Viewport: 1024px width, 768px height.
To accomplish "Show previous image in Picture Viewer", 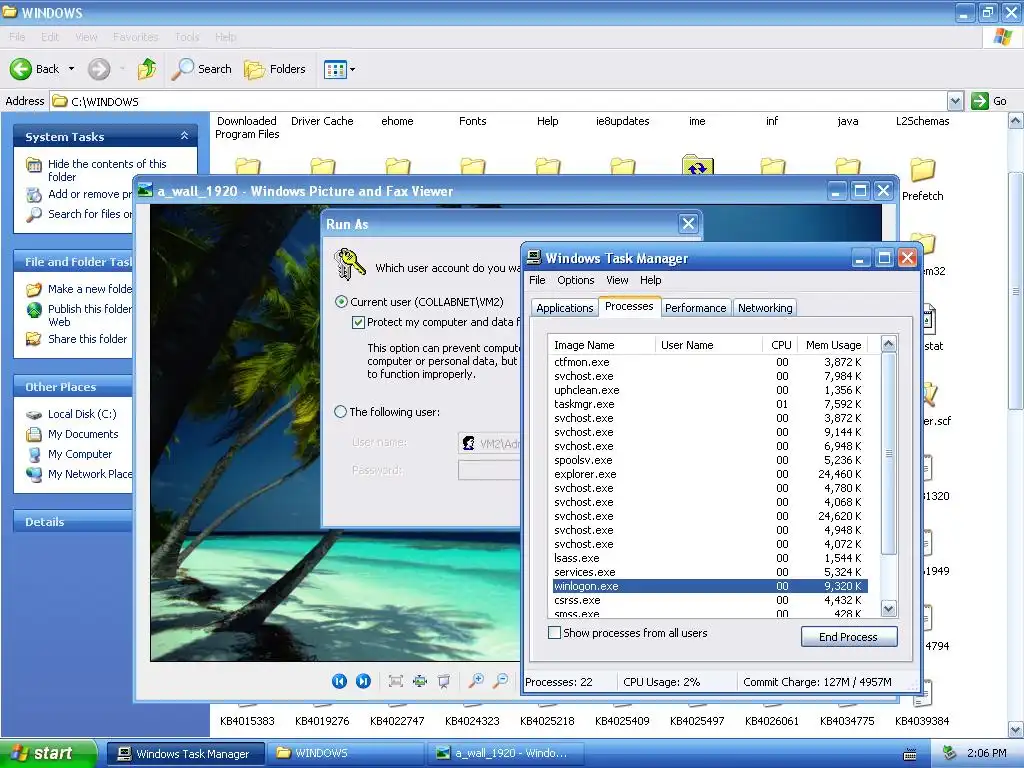I will click(x=339, y=681).
